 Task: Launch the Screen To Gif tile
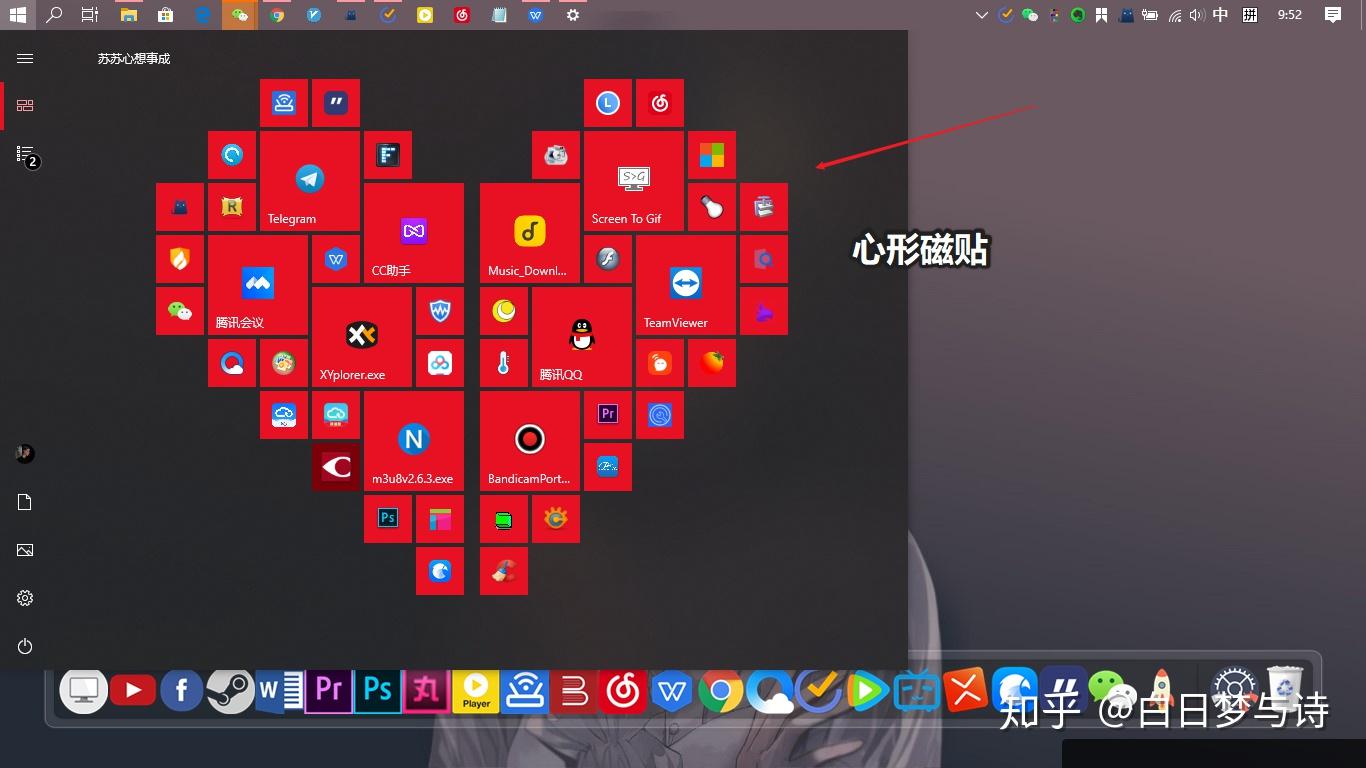tap(634, 181)
